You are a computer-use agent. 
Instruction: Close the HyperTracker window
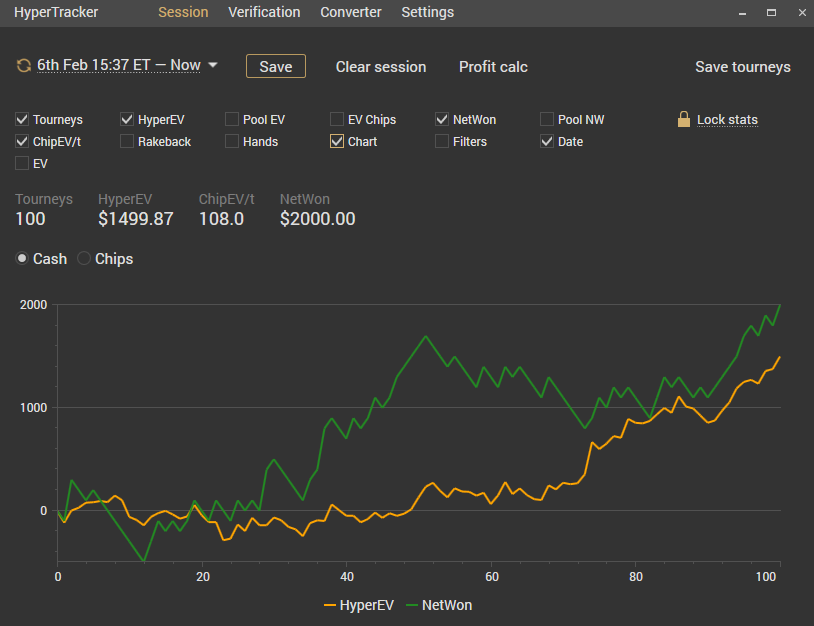pyautogui.click(x=802, y=12)
